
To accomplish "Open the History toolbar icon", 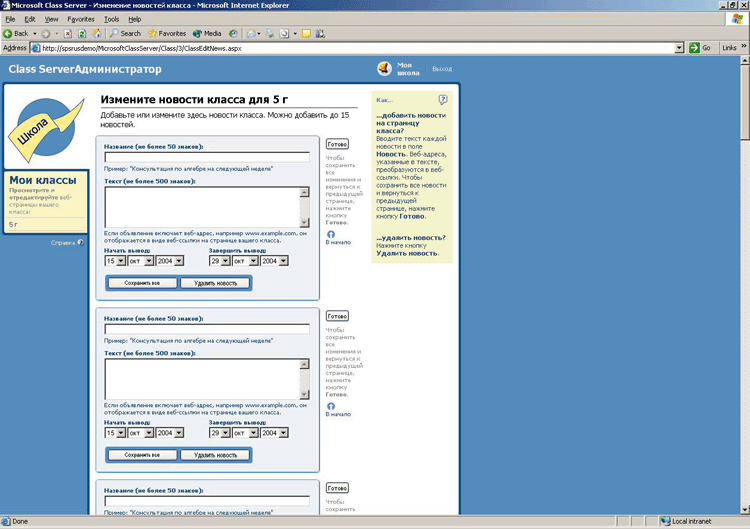I will [233, 33].
